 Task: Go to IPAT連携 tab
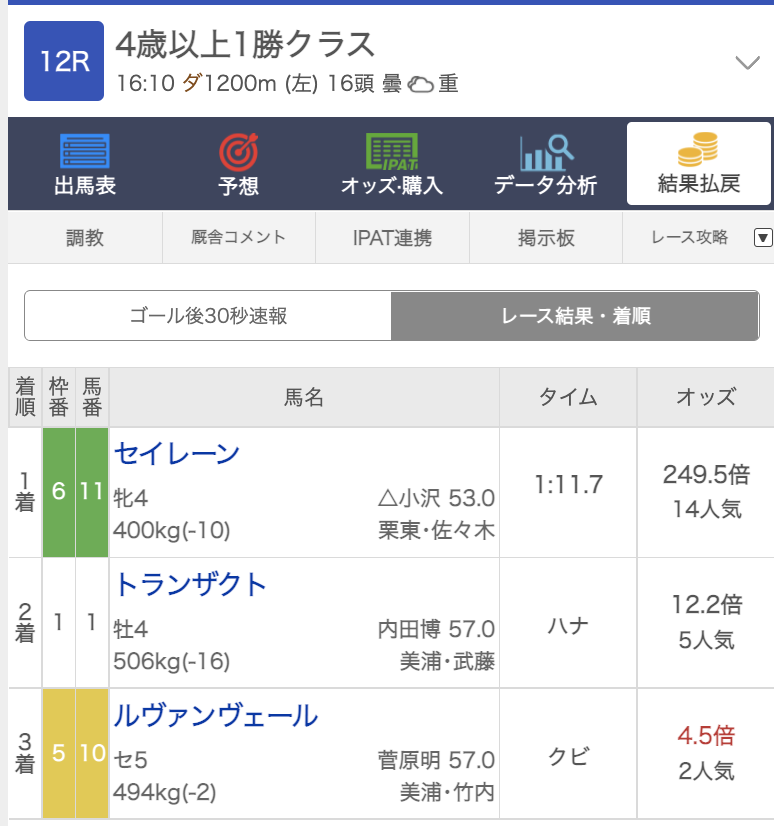pos(392,238)
